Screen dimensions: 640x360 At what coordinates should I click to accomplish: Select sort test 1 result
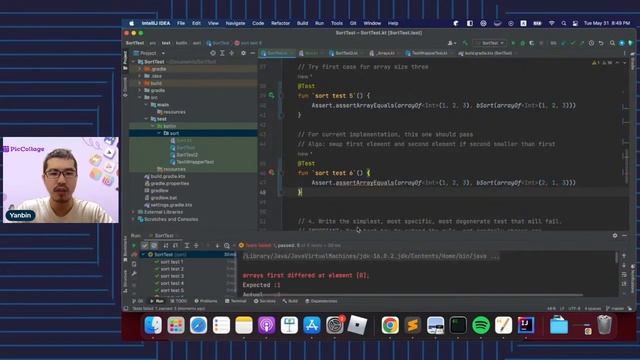171,262
